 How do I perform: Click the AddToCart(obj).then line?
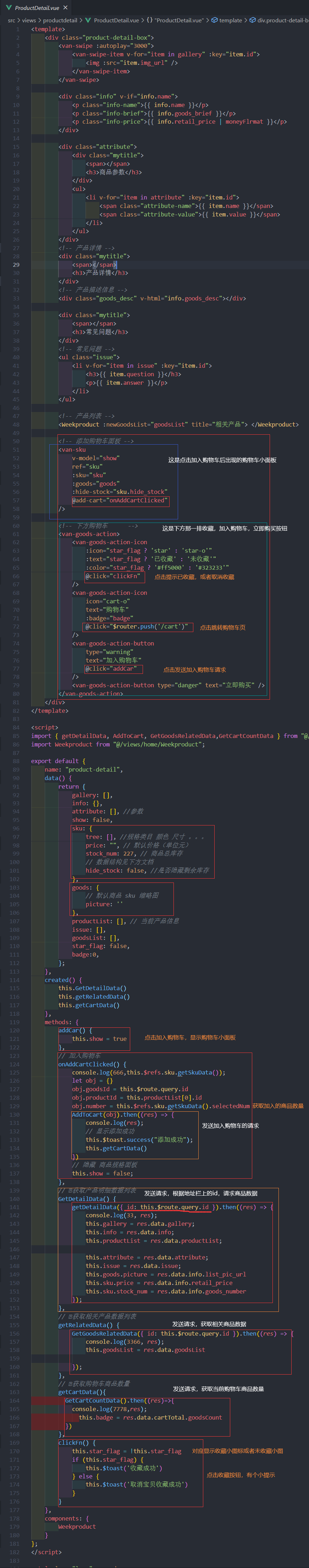click(x=123, y=1114)
